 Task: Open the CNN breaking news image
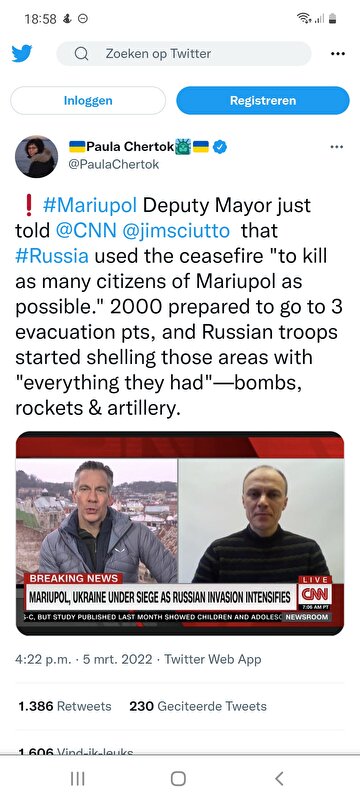[180, 534]
